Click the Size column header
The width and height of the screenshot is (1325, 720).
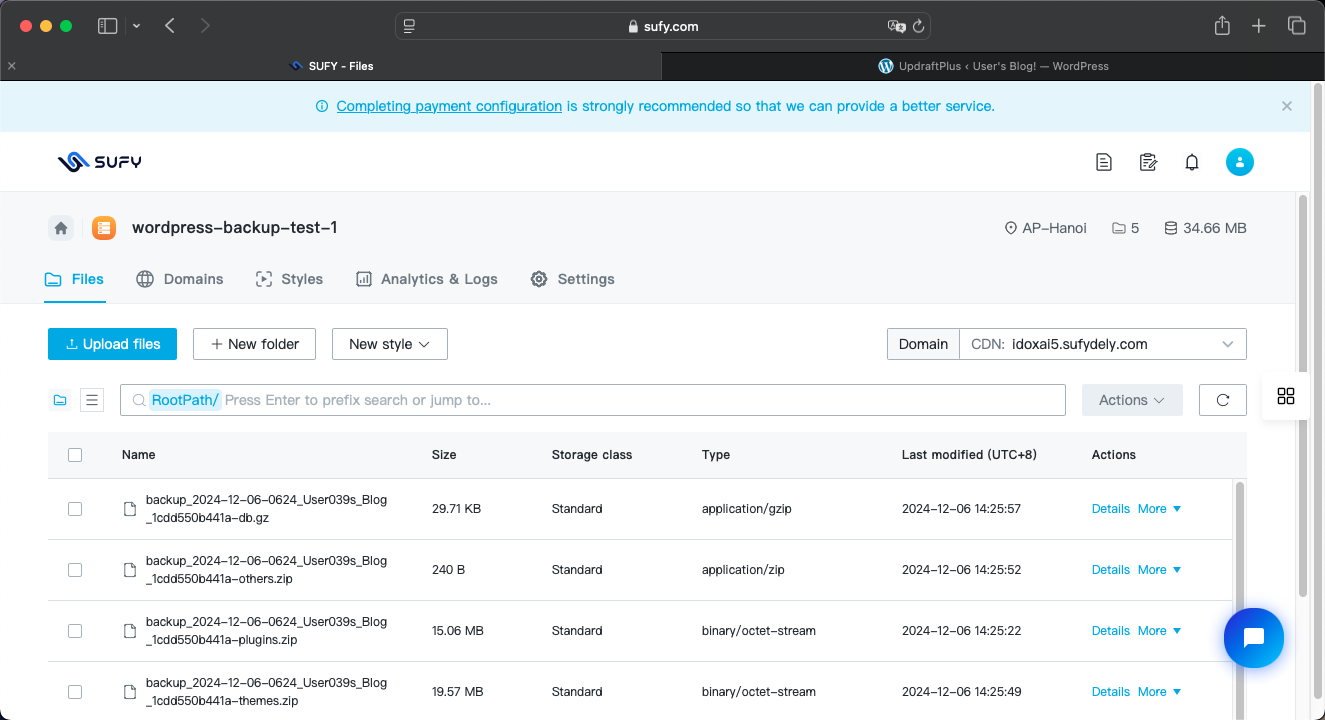(x=444, y=455)
